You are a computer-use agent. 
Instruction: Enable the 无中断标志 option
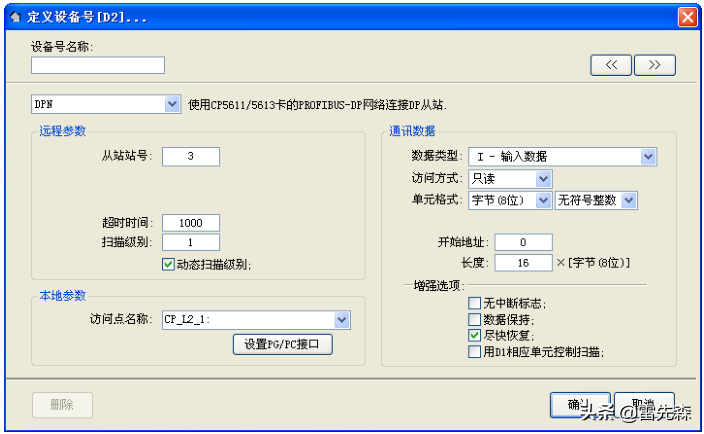pos(475,303)
